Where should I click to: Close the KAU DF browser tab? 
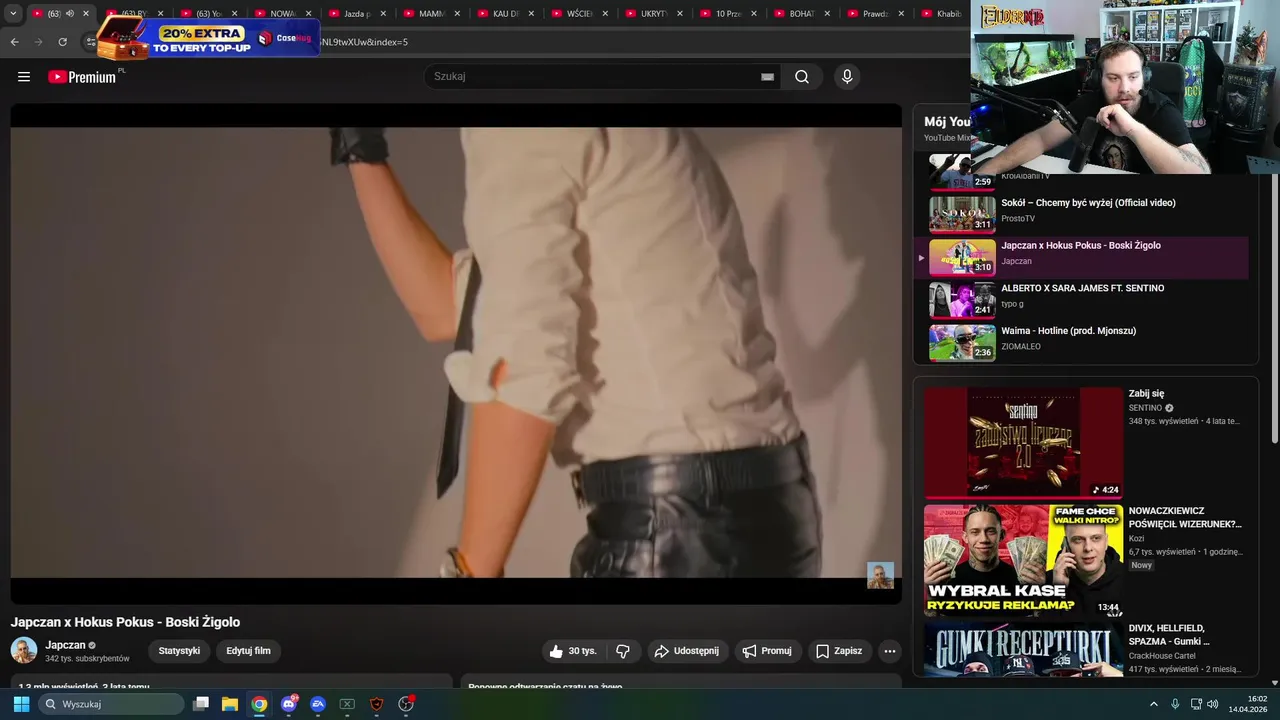(x=532, y=14)
